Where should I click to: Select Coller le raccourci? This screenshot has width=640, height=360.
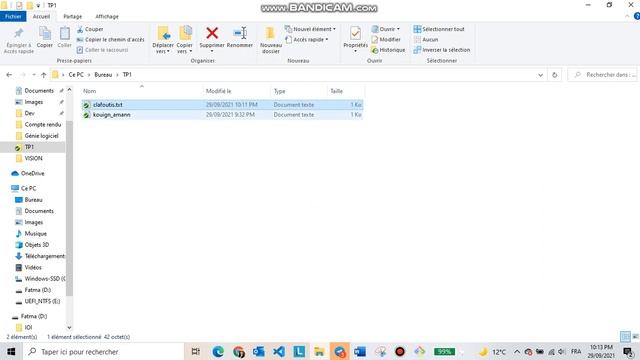click(x=102, y=50)
